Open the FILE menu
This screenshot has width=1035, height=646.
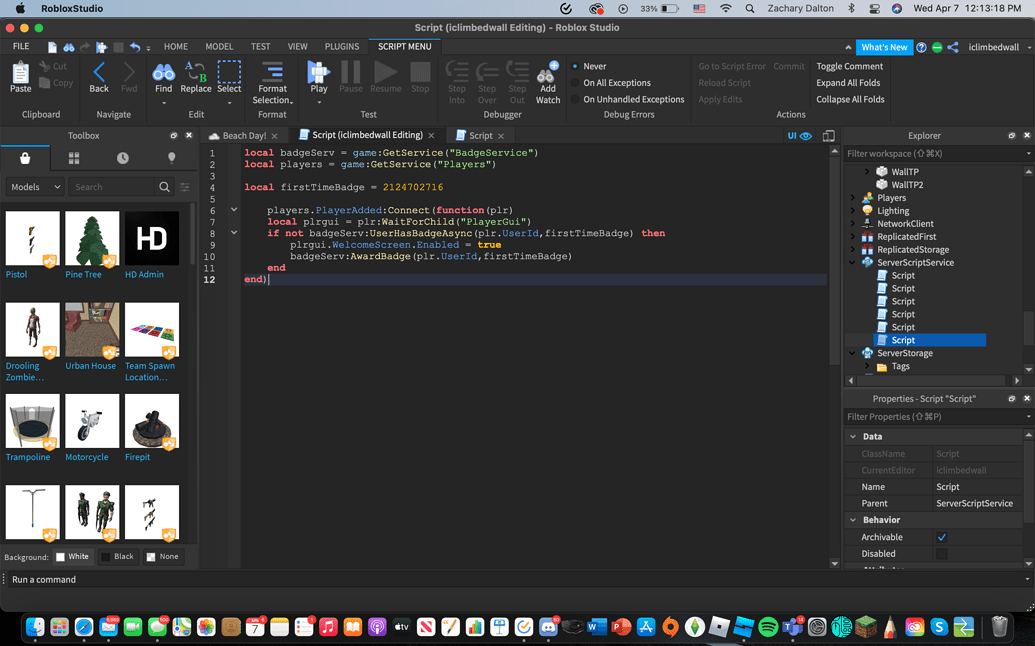pos(21,47)
